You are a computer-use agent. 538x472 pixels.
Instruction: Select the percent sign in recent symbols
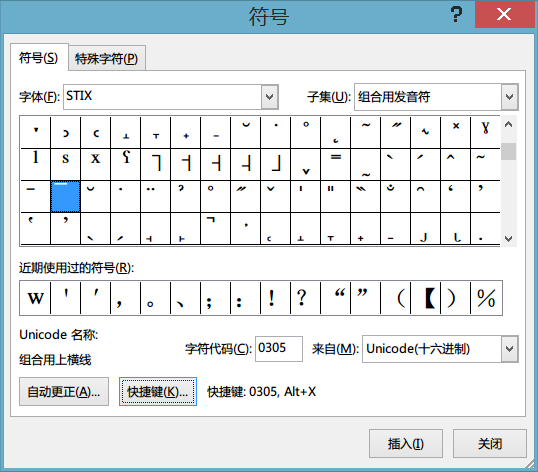click(486, 298)
